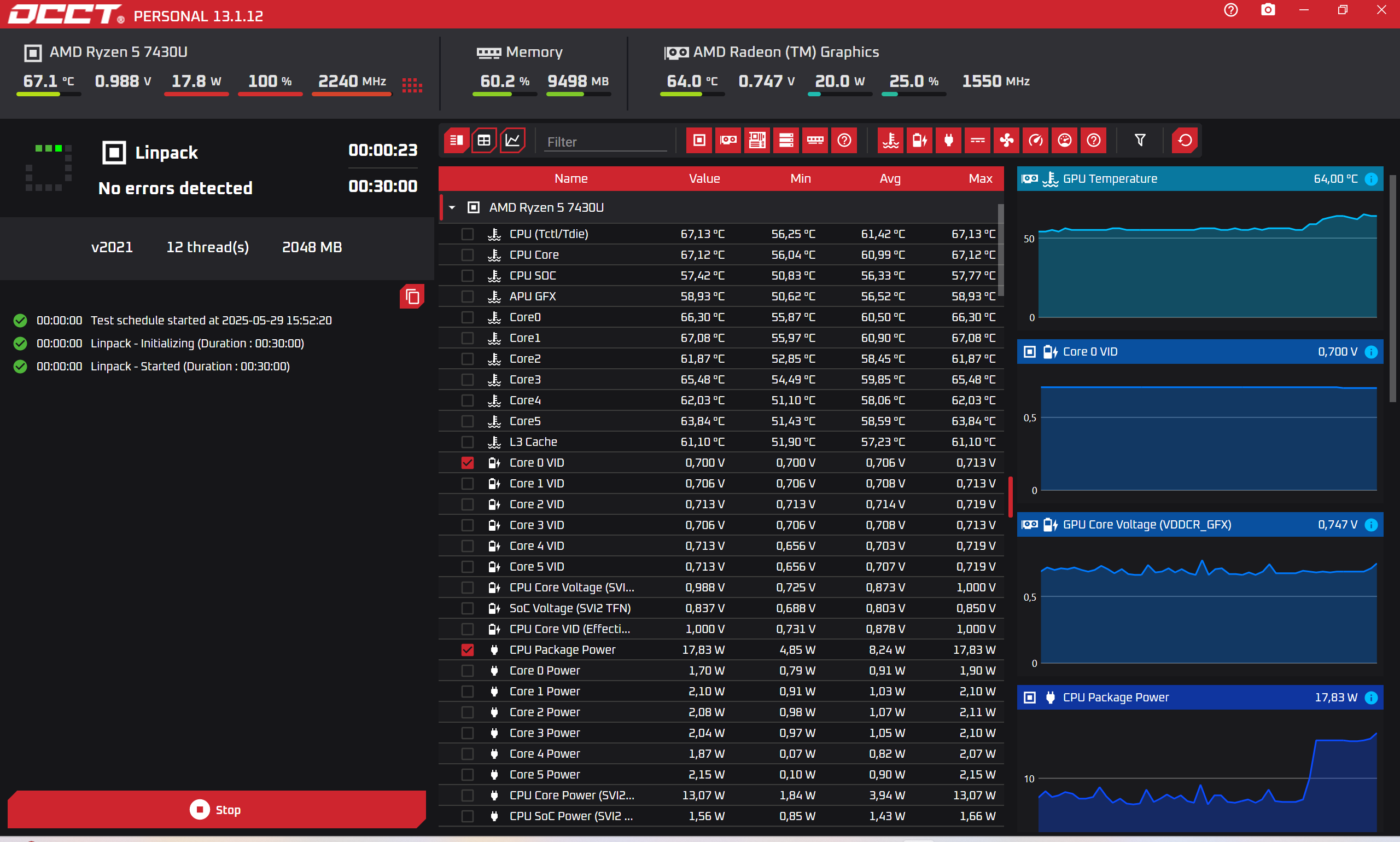This screenshot has height=842, width=1400.
Task: Enable graph for APU GFX row
Action: coord(467,297)
